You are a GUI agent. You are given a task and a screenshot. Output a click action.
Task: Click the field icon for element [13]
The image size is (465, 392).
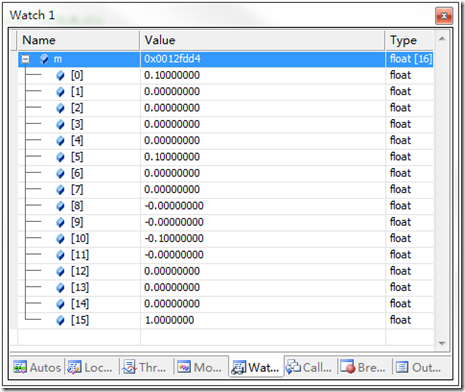[60, 288]
